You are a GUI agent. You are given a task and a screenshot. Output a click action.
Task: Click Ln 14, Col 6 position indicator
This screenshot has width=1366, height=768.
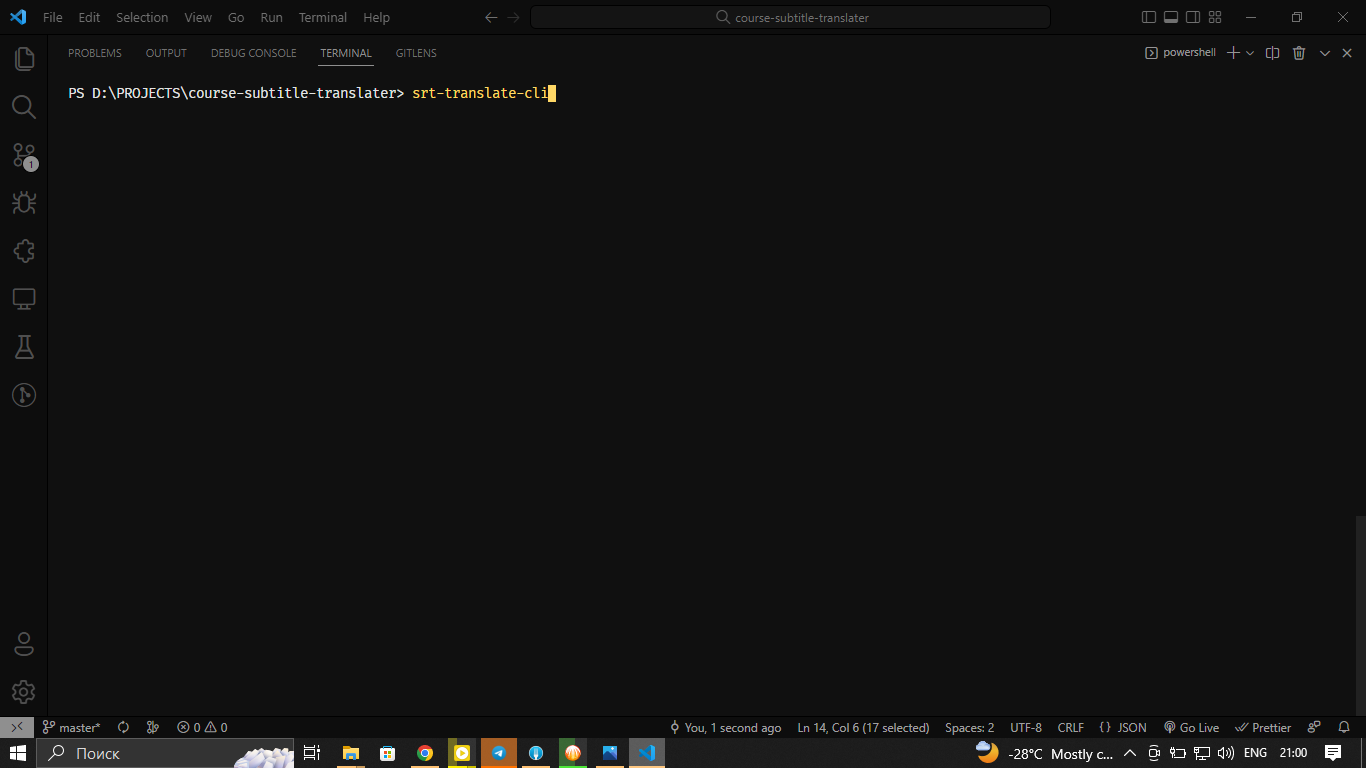pos(863,727)
